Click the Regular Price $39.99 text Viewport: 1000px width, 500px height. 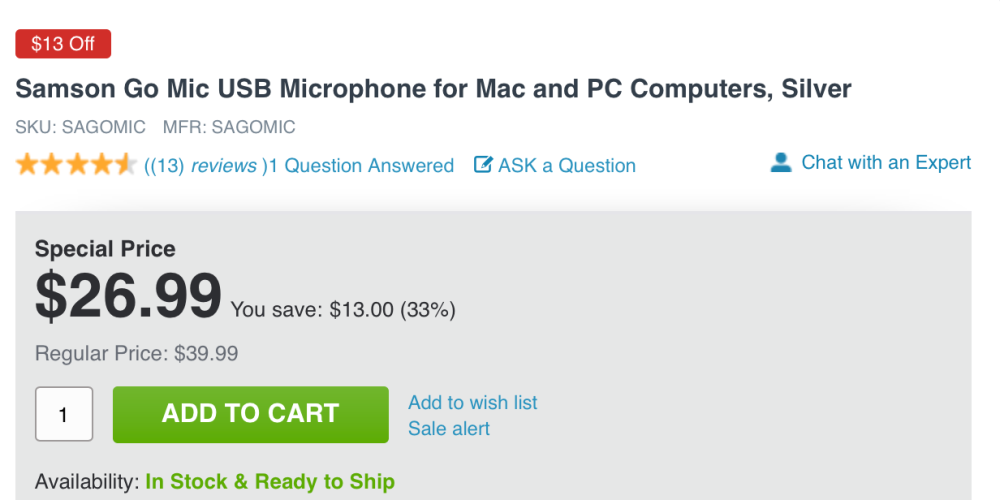136,353
